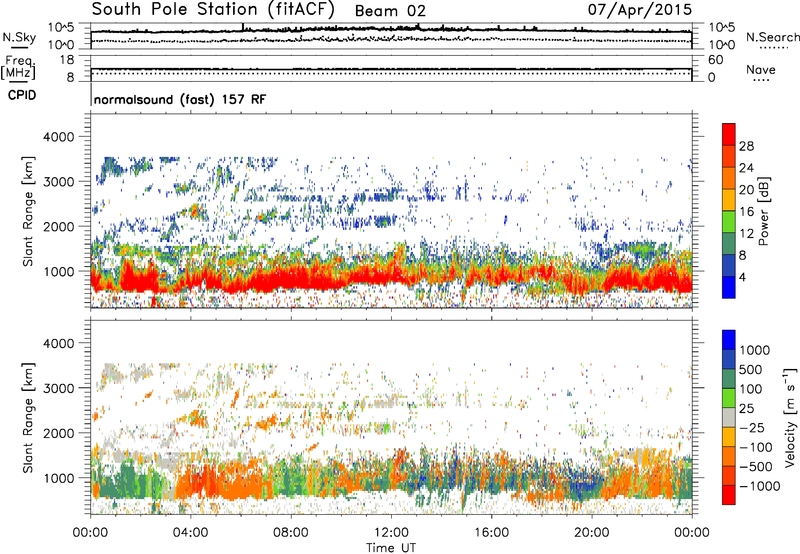The image size is (800, 554).
Task: Click the 'CPID' row label
Action: [x=22, y=95]
